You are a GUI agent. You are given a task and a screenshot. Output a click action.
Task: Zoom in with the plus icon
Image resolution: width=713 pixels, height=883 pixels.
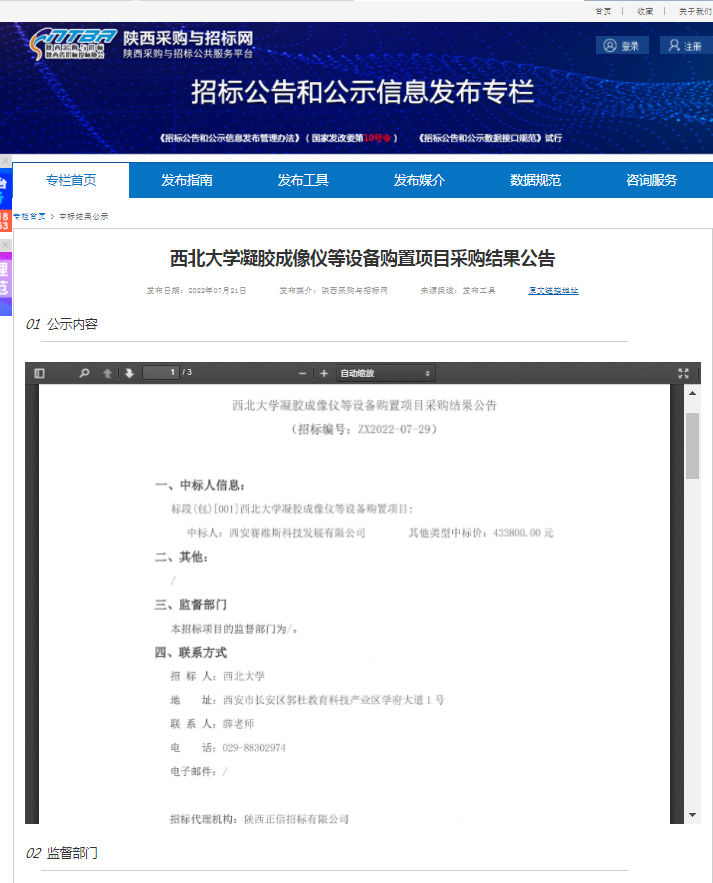point(324,373)
